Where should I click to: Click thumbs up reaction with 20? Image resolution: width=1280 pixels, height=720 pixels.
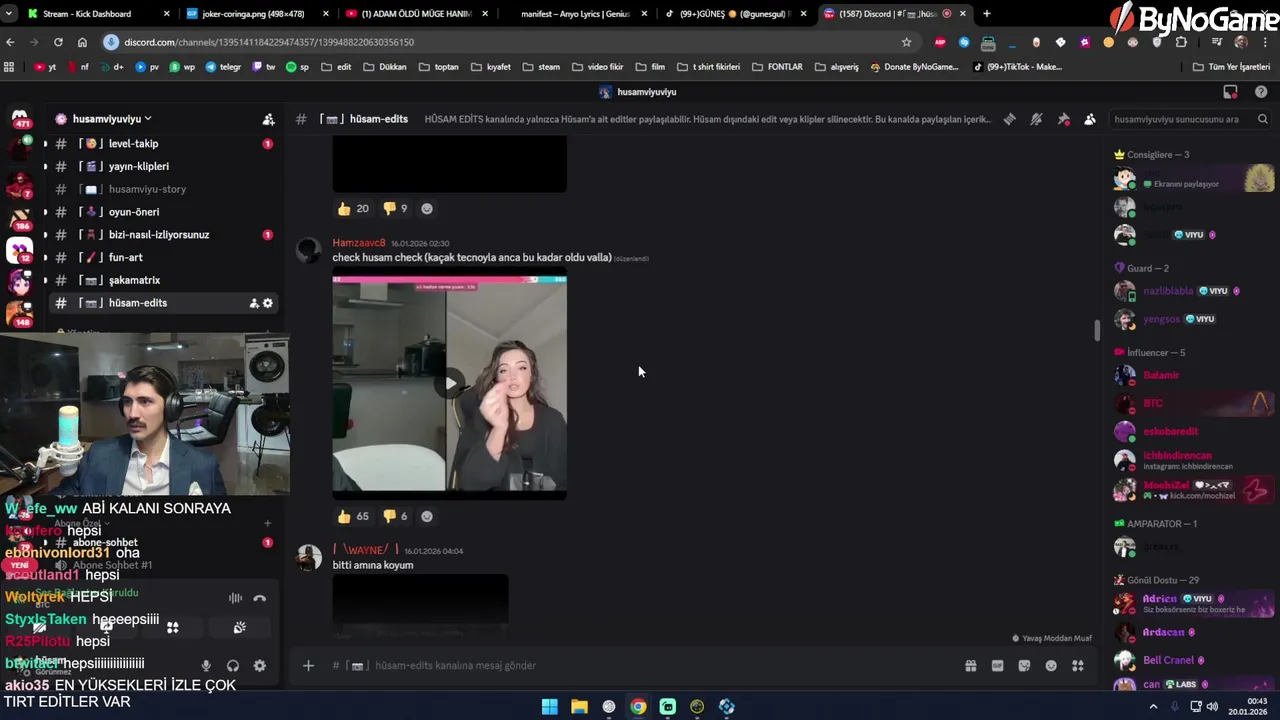point(353,208)
